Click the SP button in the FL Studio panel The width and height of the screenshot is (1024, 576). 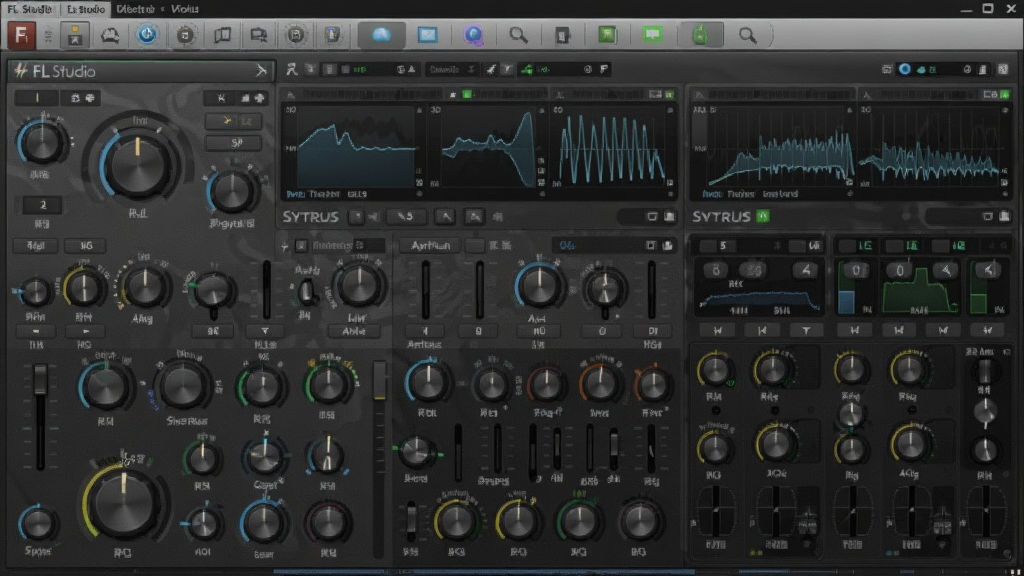[x=233, y=143]
